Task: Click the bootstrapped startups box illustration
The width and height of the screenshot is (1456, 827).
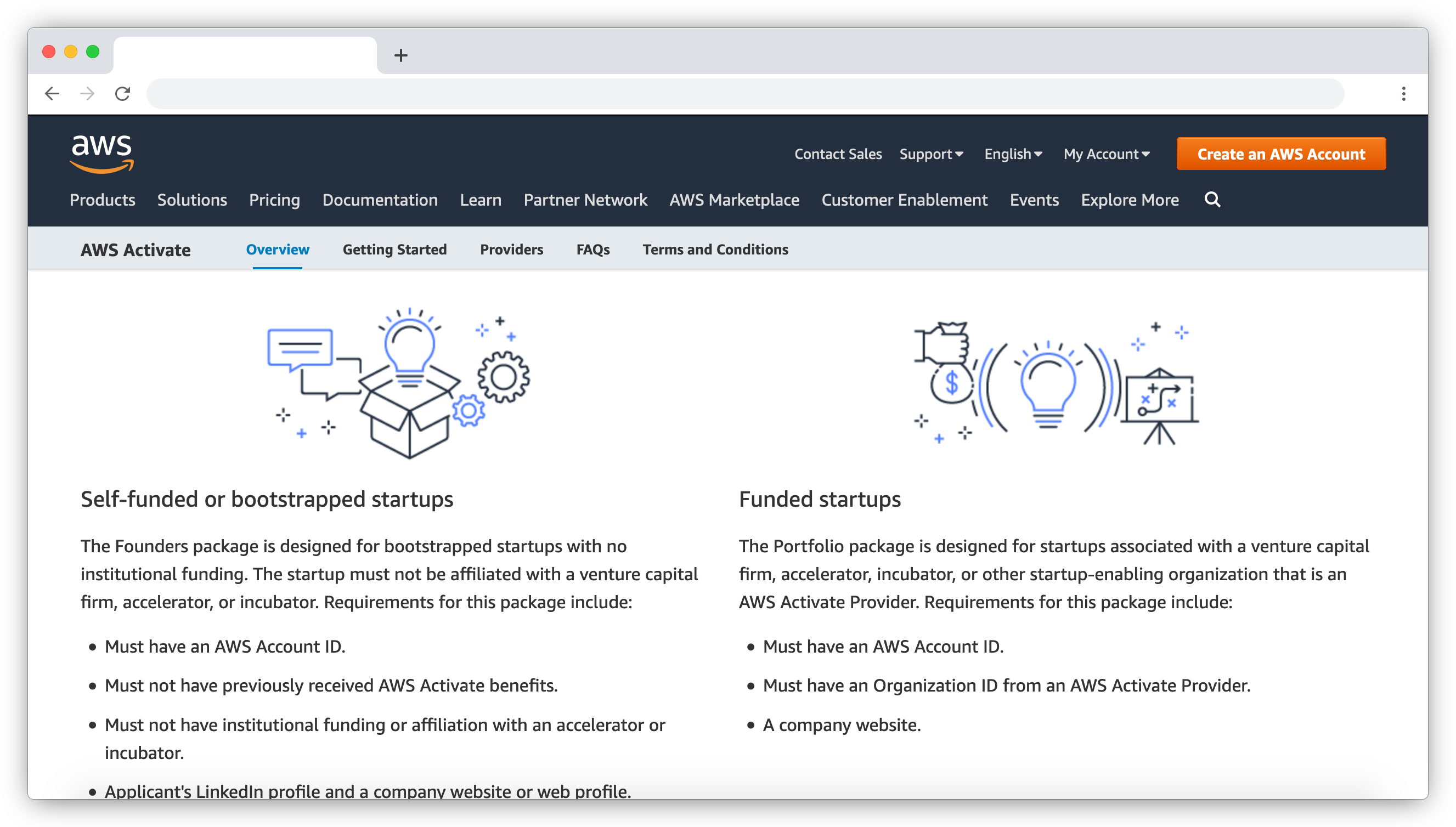Action: click(x=399, y=383)
